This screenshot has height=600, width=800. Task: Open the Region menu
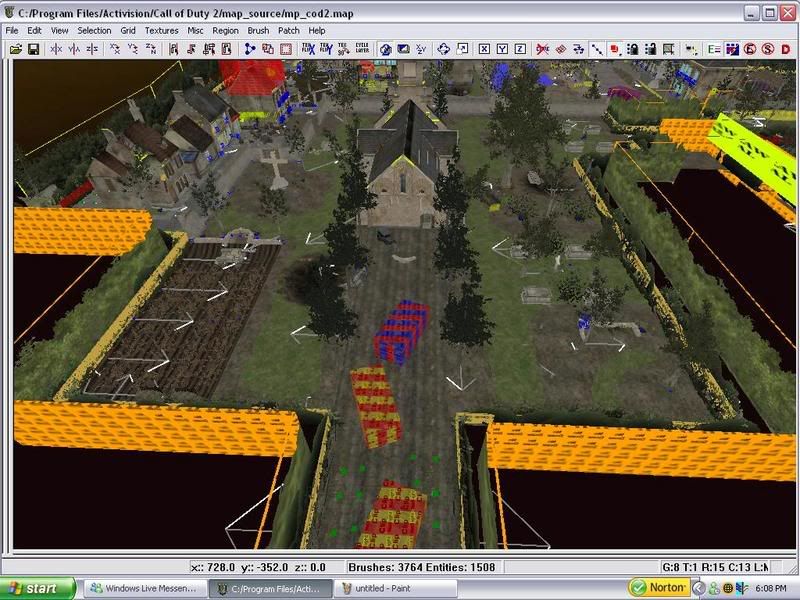pos(225,31)
